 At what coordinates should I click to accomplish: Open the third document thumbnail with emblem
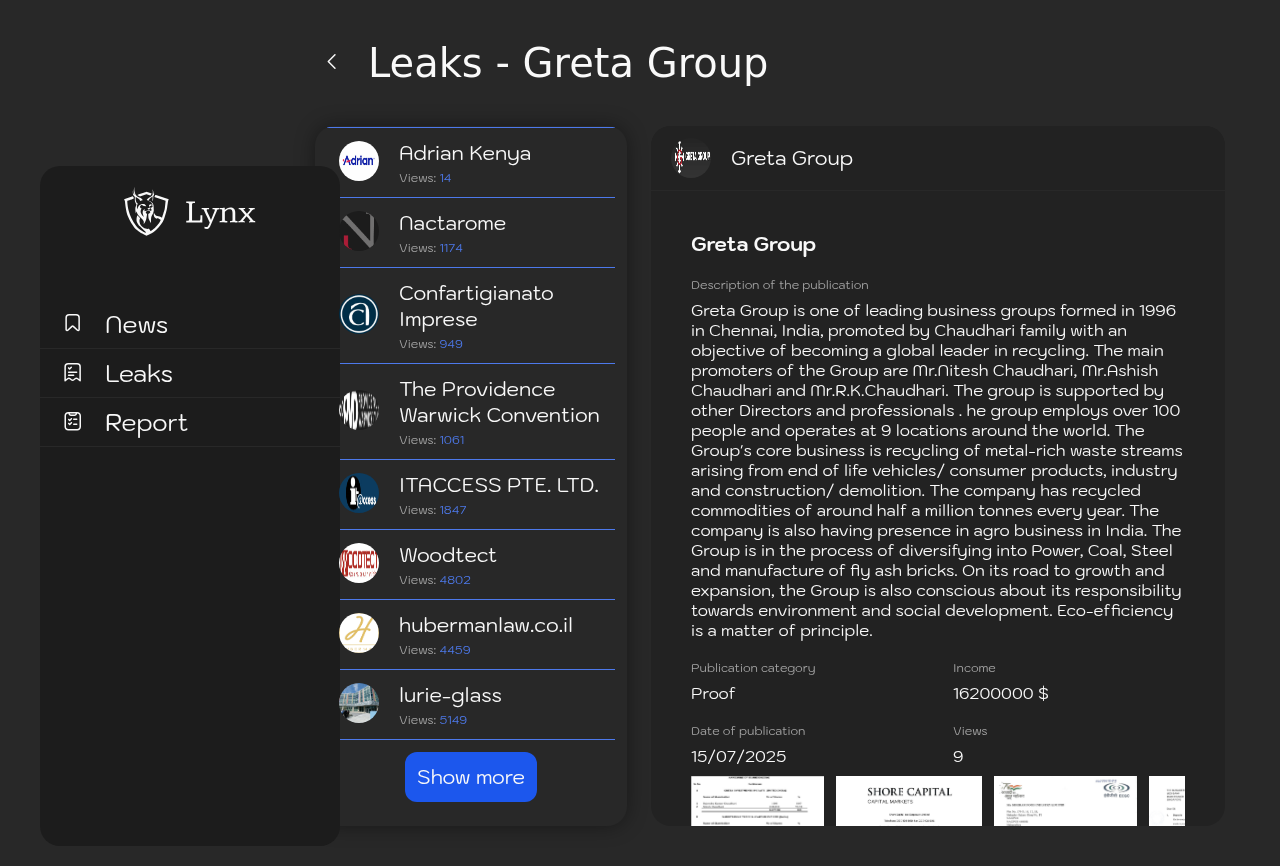tap(1065, 801)
